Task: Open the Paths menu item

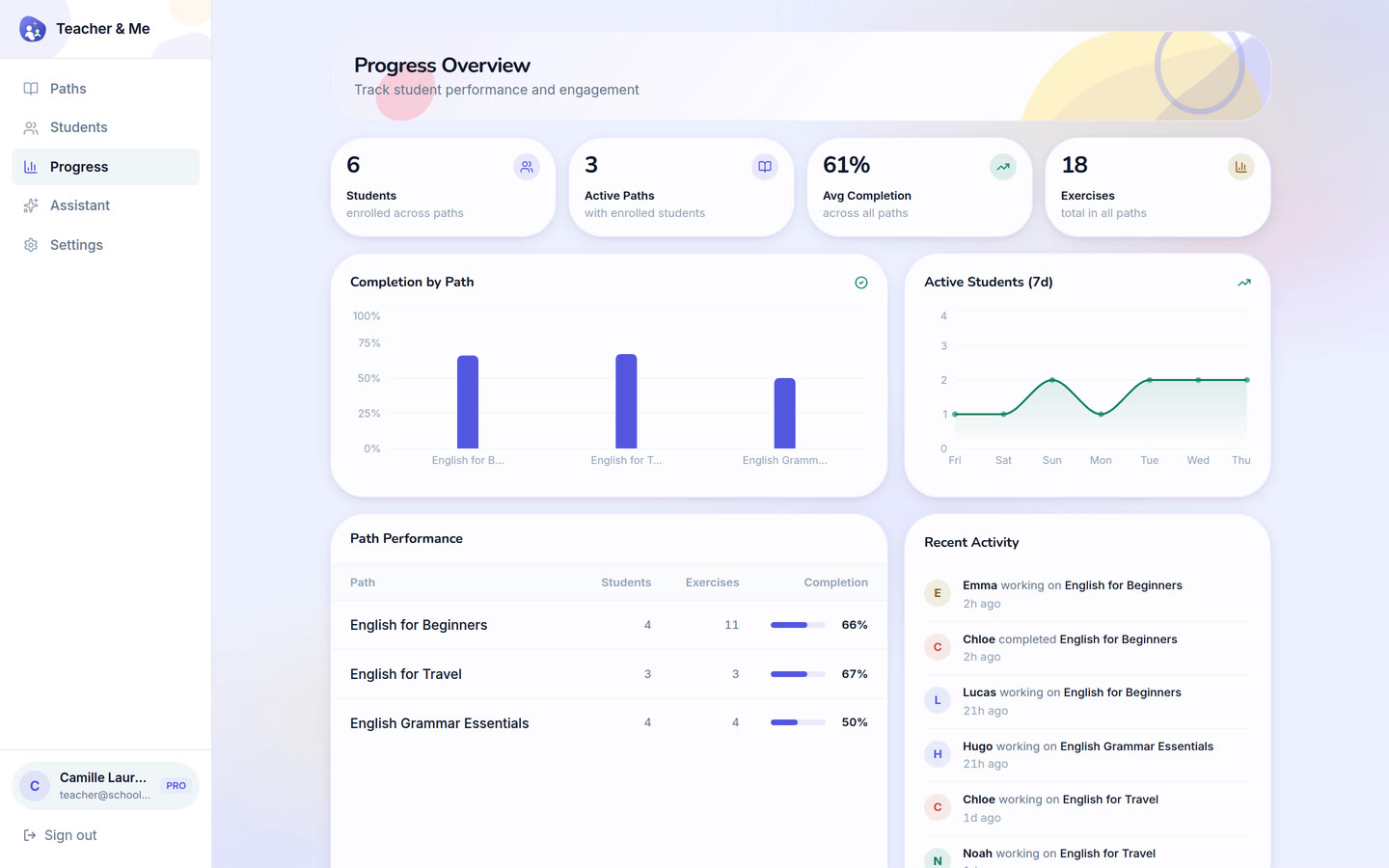Action: point(105,89)
